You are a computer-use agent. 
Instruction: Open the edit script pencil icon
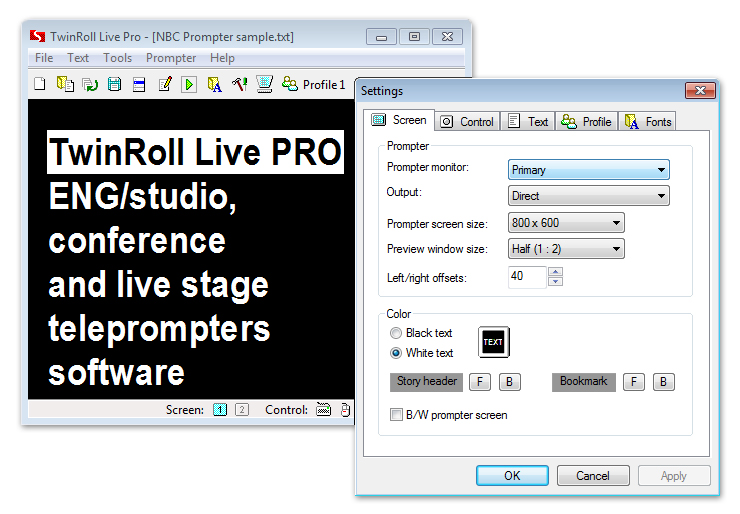click(165, 85)
